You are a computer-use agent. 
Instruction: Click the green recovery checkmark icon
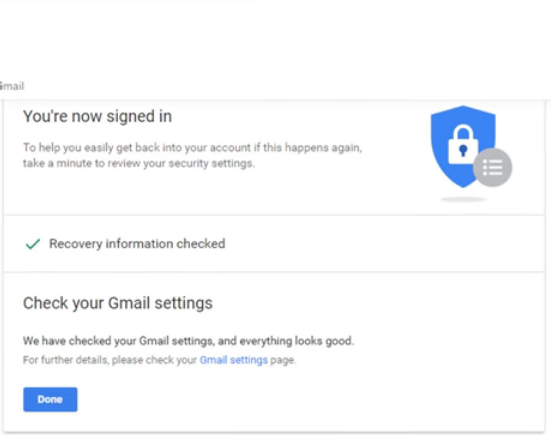click(33, 244)
